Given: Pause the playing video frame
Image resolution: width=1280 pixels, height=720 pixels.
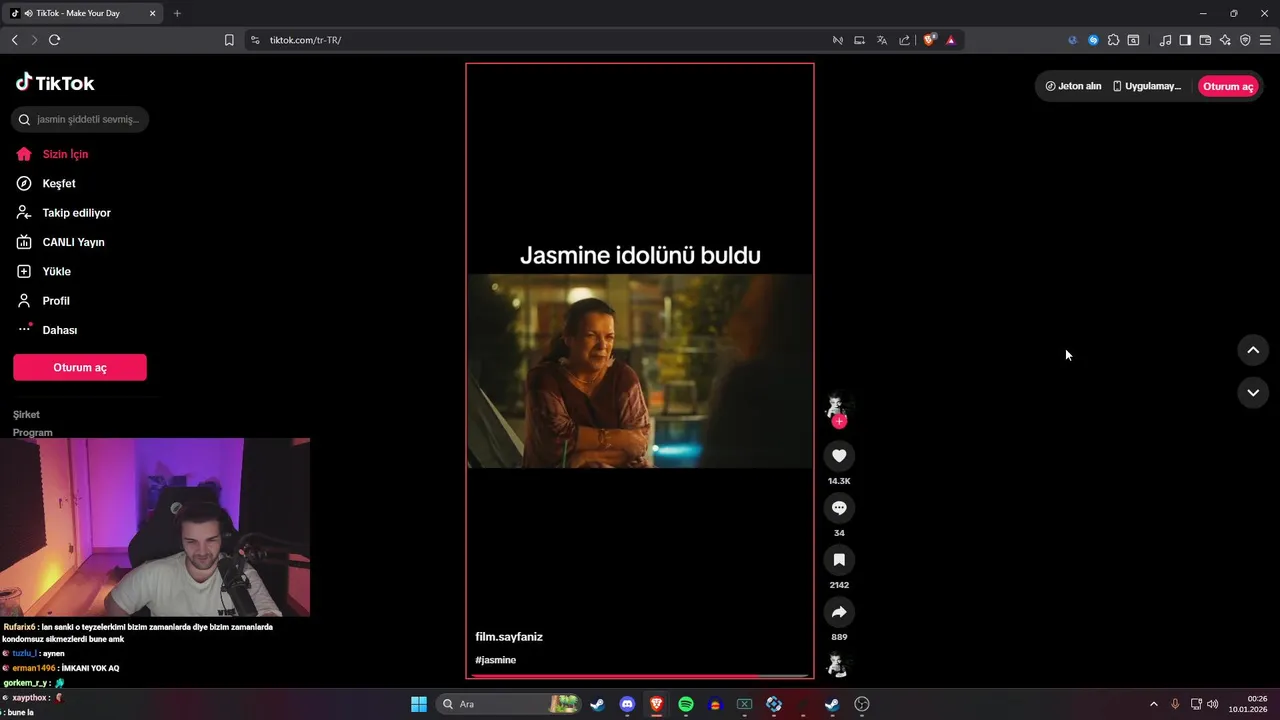Looking at the screenshot, I should click(640, 370).
